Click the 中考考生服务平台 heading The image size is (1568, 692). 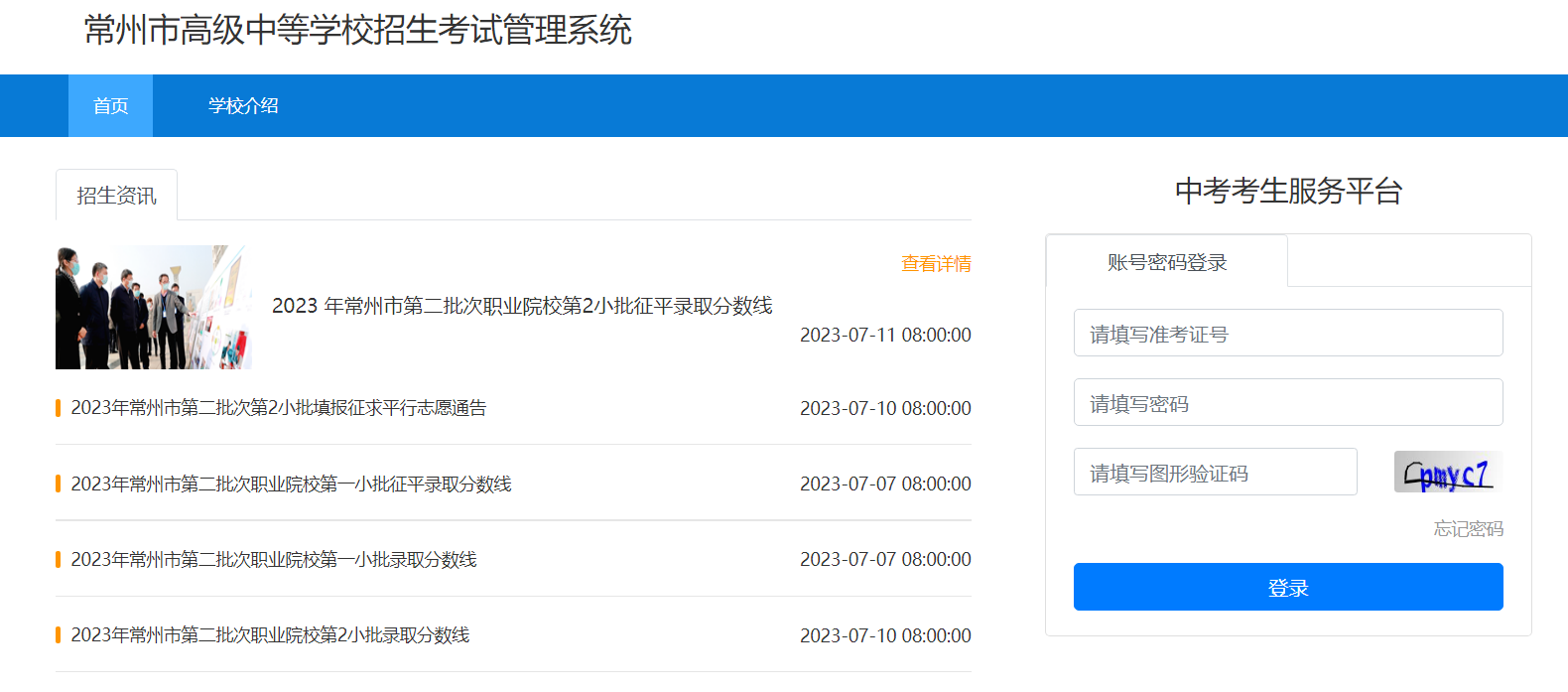1288,191
